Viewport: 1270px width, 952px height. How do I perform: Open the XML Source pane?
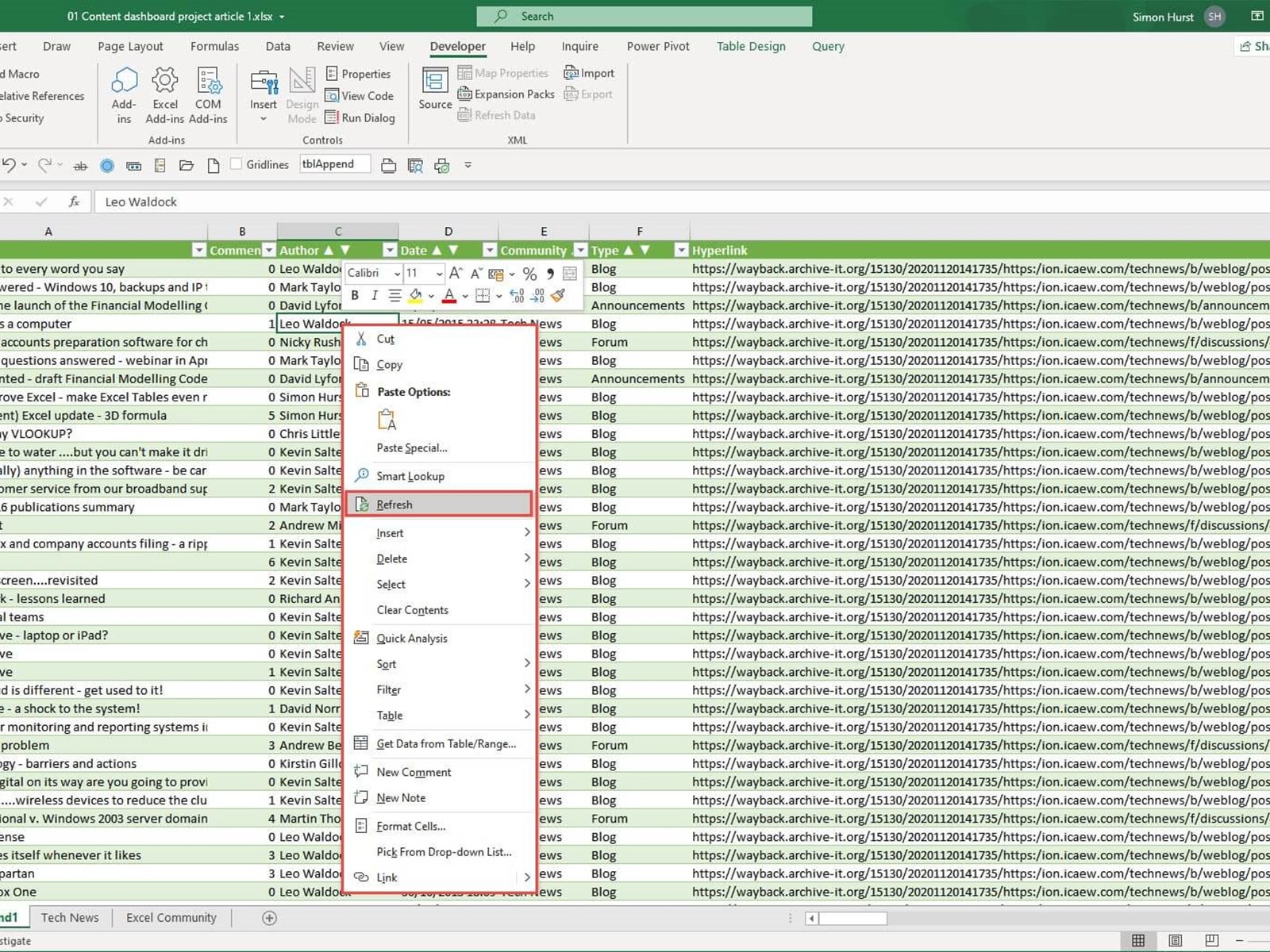coord(435,89)
